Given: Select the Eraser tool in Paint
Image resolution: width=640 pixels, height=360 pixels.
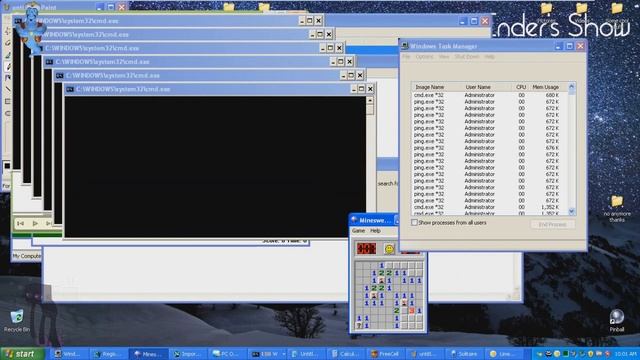Looking at the screenshot, I should pos(8,42).
